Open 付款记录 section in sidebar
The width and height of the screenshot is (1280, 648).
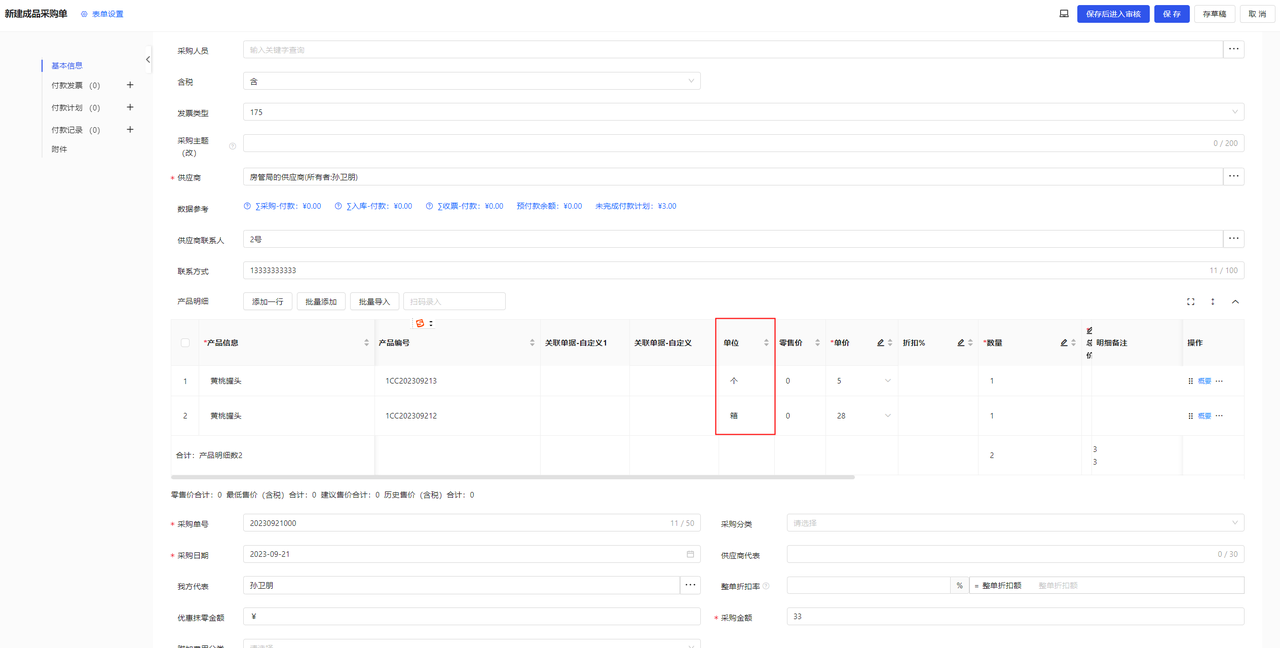click(x=76, y=130)
